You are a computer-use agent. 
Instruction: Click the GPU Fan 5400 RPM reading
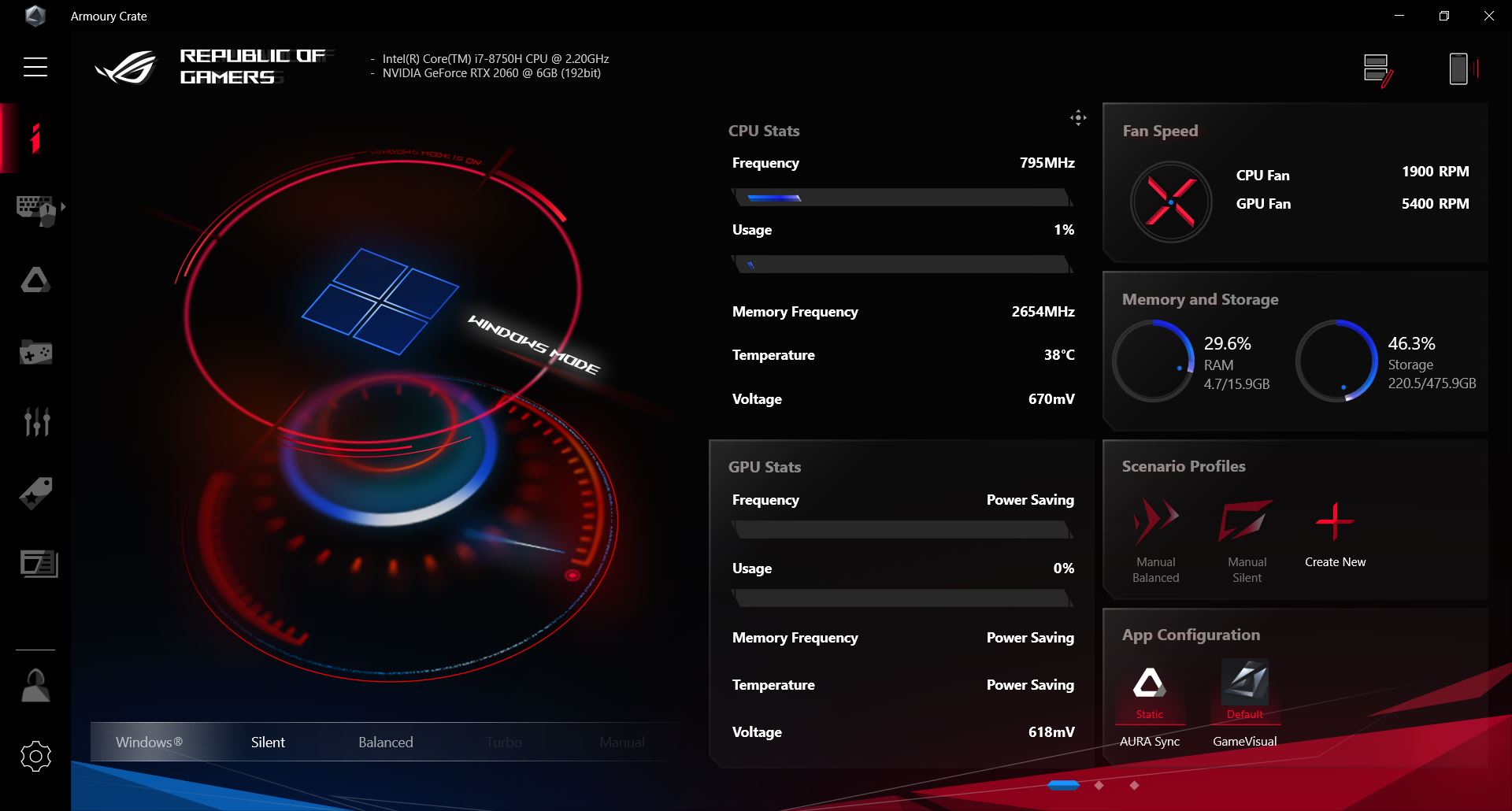1435,204
